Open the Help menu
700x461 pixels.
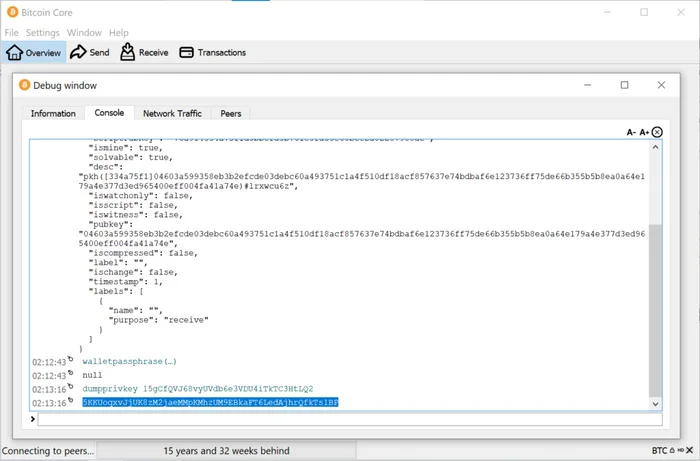pos(119,33)
